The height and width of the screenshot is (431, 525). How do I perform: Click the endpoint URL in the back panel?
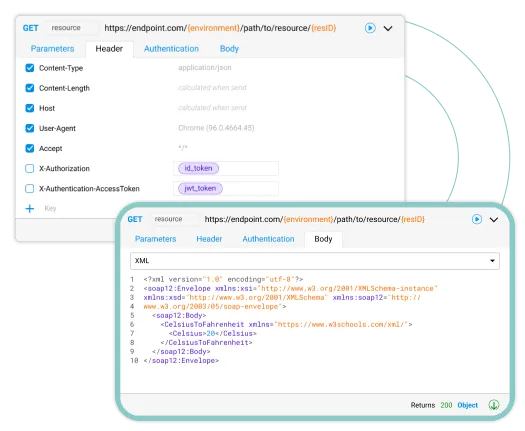pyautogui.click(x=220, y=28)
